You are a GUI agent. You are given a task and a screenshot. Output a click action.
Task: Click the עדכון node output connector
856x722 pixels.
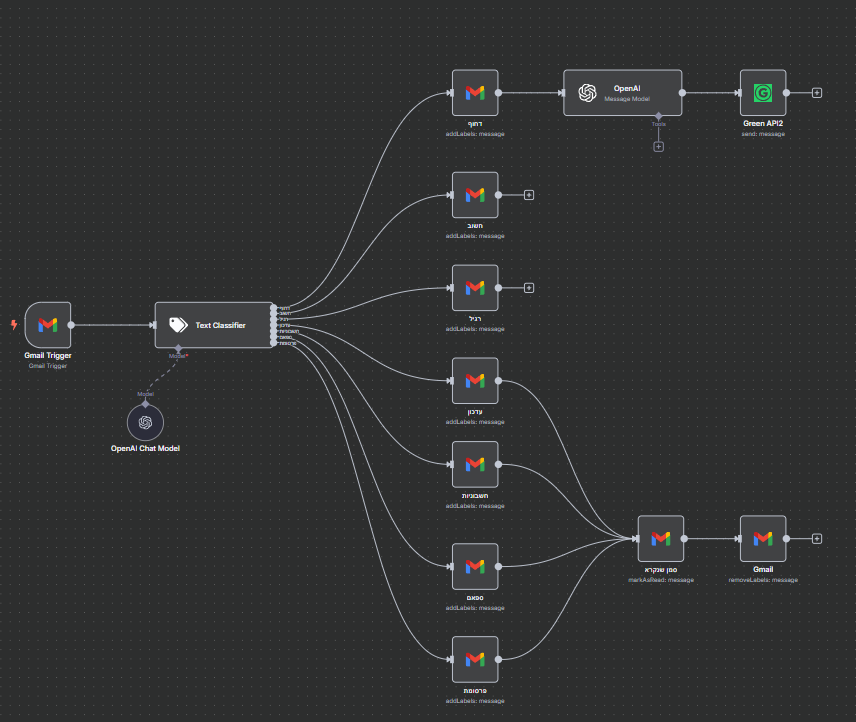tap(498, 380)
